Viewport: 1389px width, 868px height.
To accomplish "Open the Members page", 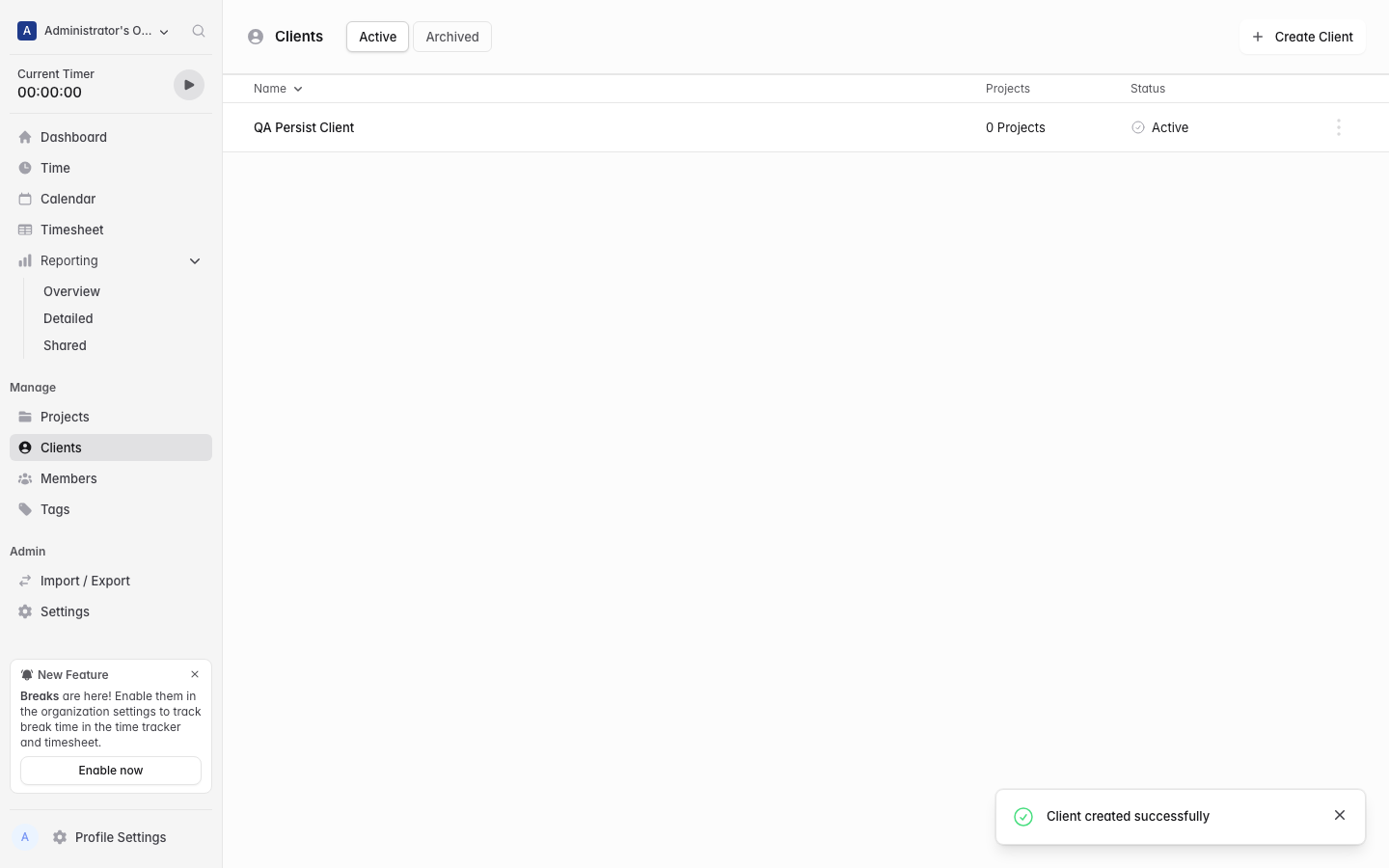I will pyautogui.click(x=111, y=478).
